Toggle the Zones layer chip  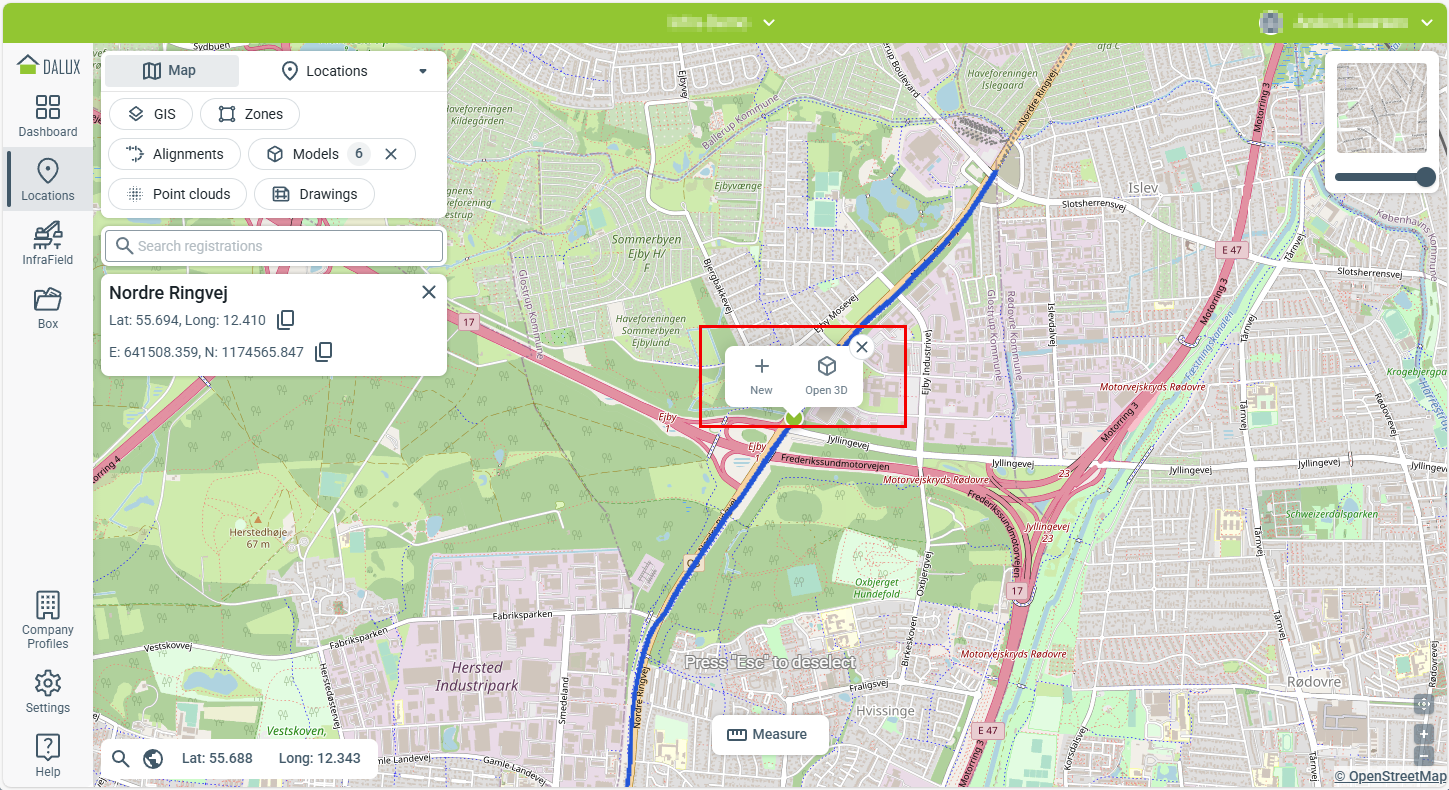(250, 114)
